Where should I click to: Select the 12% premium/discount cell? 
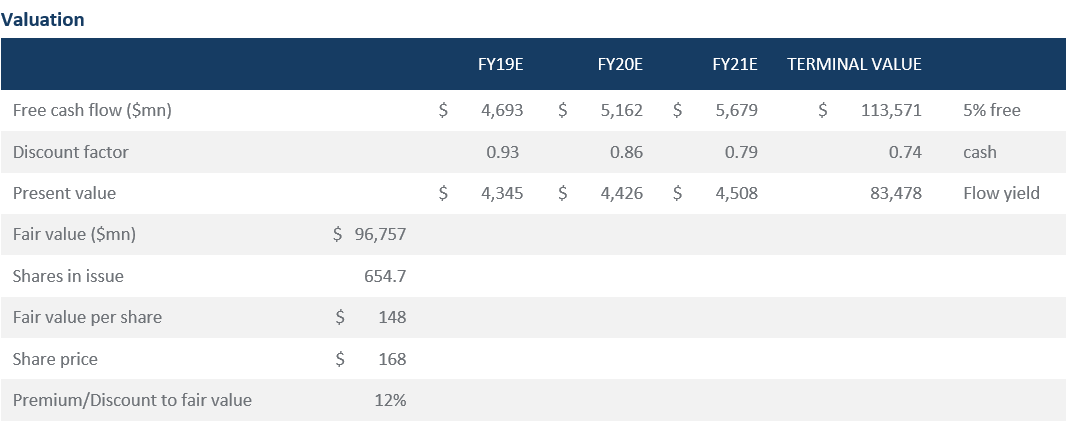point(389,401)
